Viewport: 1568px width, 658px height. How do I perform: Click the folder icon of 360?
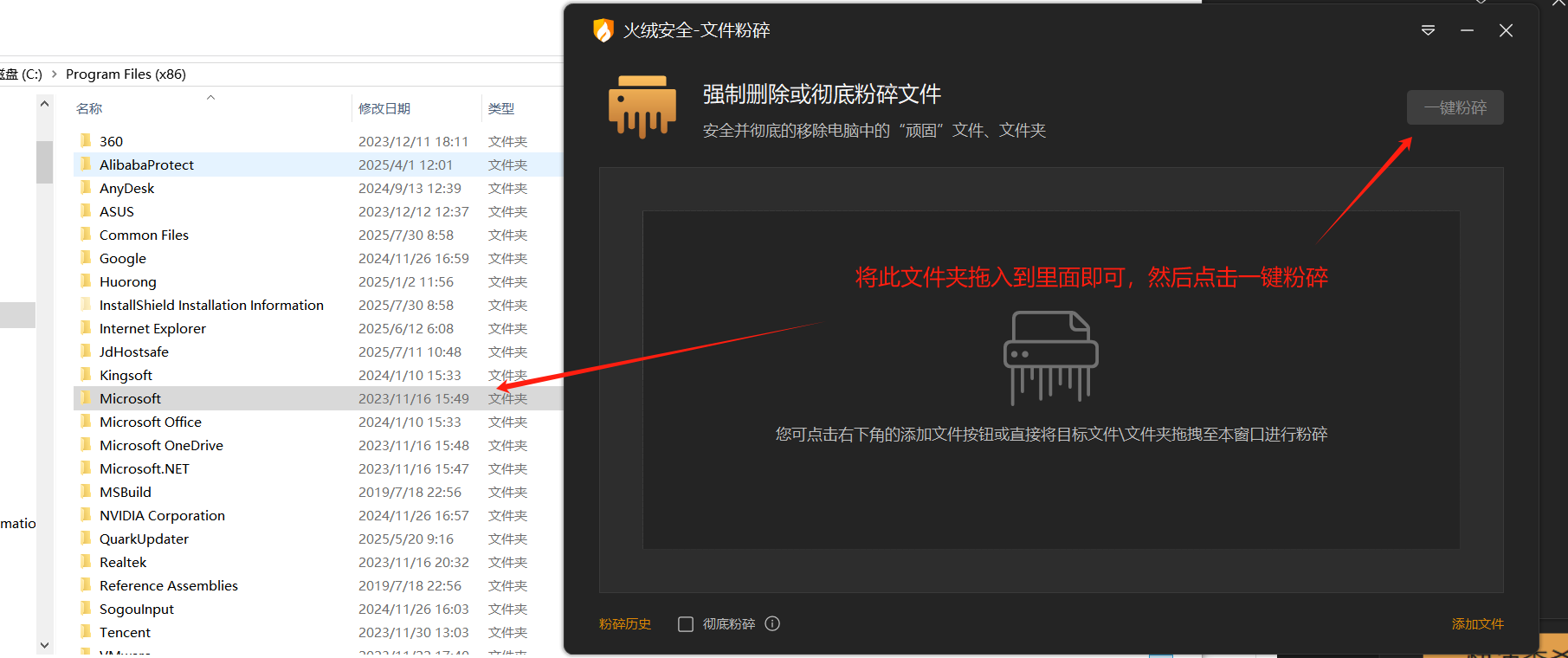pos(86,140)
